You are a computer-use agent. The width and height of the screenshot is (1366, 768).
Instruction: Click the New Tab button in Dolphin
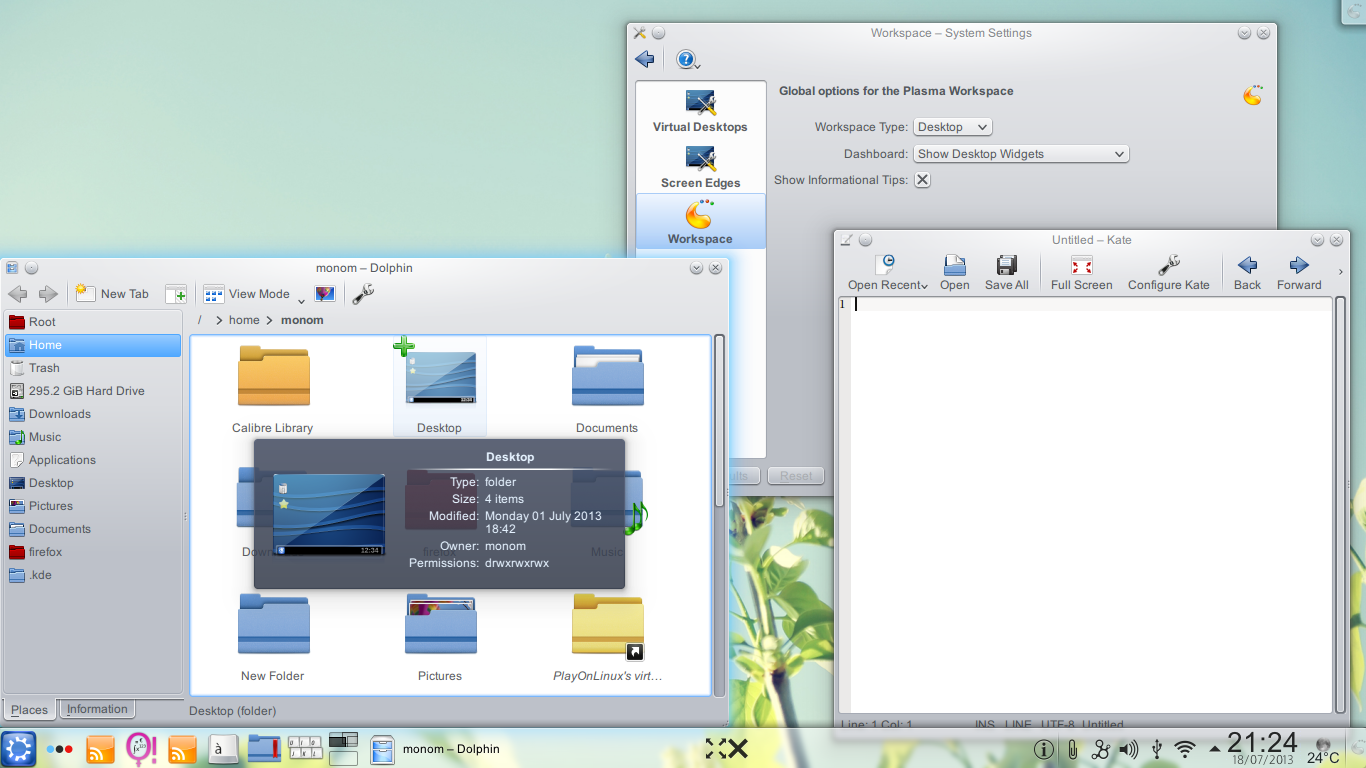pyautogui.click(x=112, y=294)
